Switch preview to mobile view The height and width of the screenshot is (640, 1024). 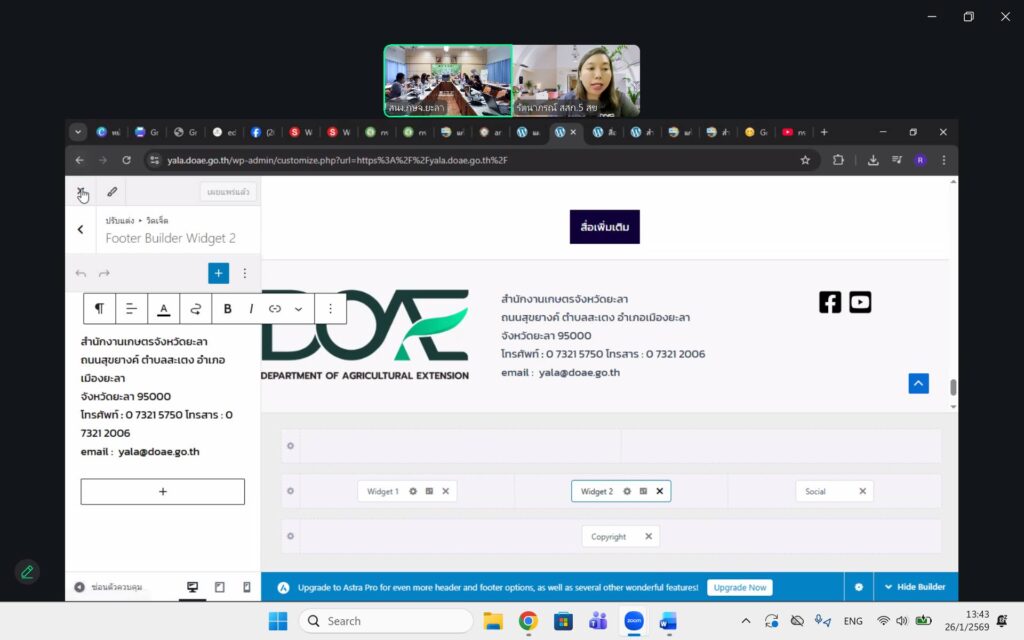click(246, 587)
